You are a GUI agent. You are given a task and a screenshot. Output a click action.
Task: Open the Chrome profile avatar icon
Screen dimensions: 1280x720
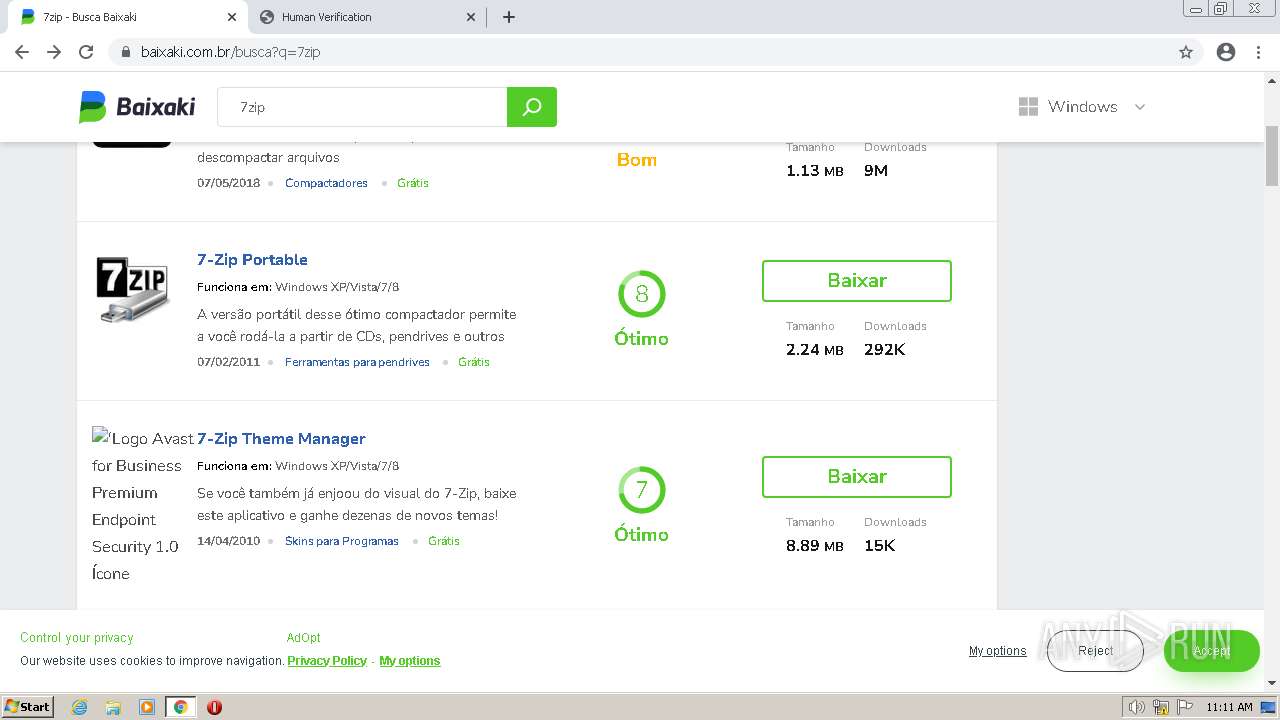[1226, 52]
